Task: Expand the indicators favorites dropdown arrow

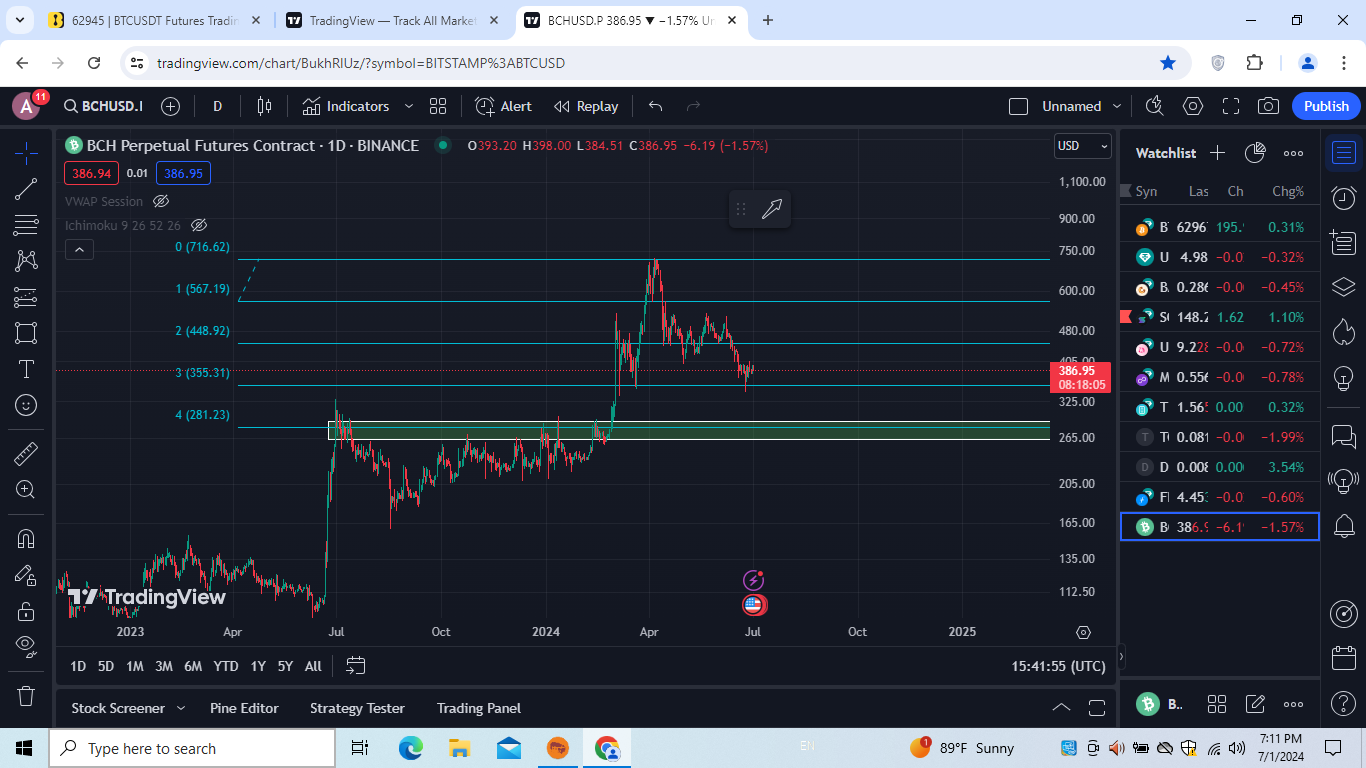Action: [408, 106]
